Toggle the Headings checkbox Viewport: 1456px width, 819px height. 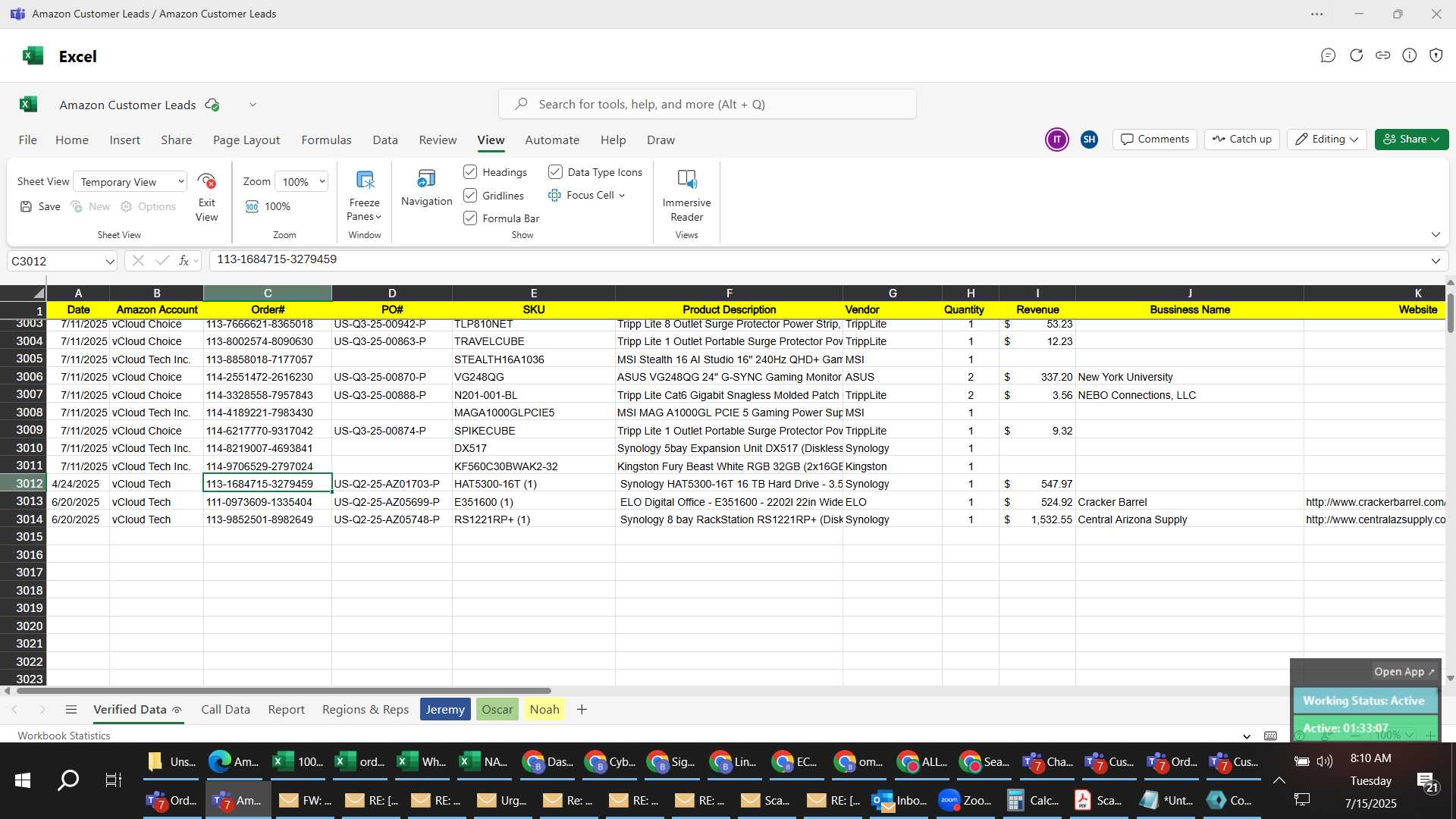point(470,172)
